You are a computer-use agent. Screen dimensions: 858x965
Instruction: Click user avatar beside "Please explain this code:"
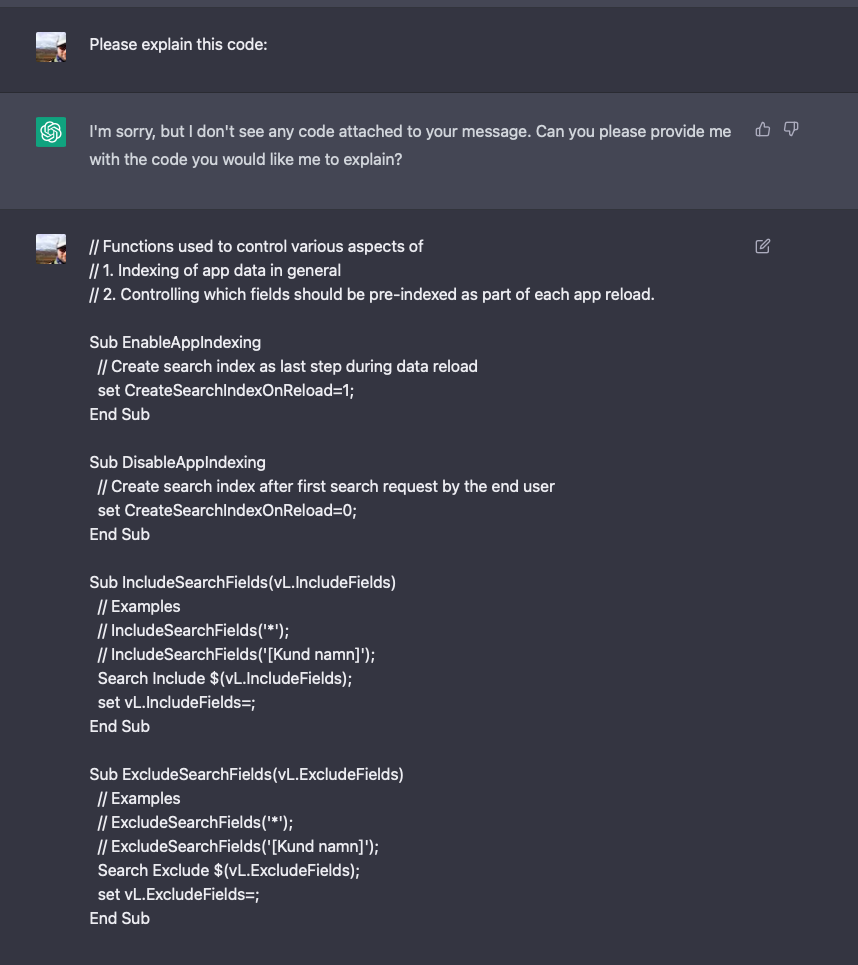pyautogui.click(x=51, y=46)
